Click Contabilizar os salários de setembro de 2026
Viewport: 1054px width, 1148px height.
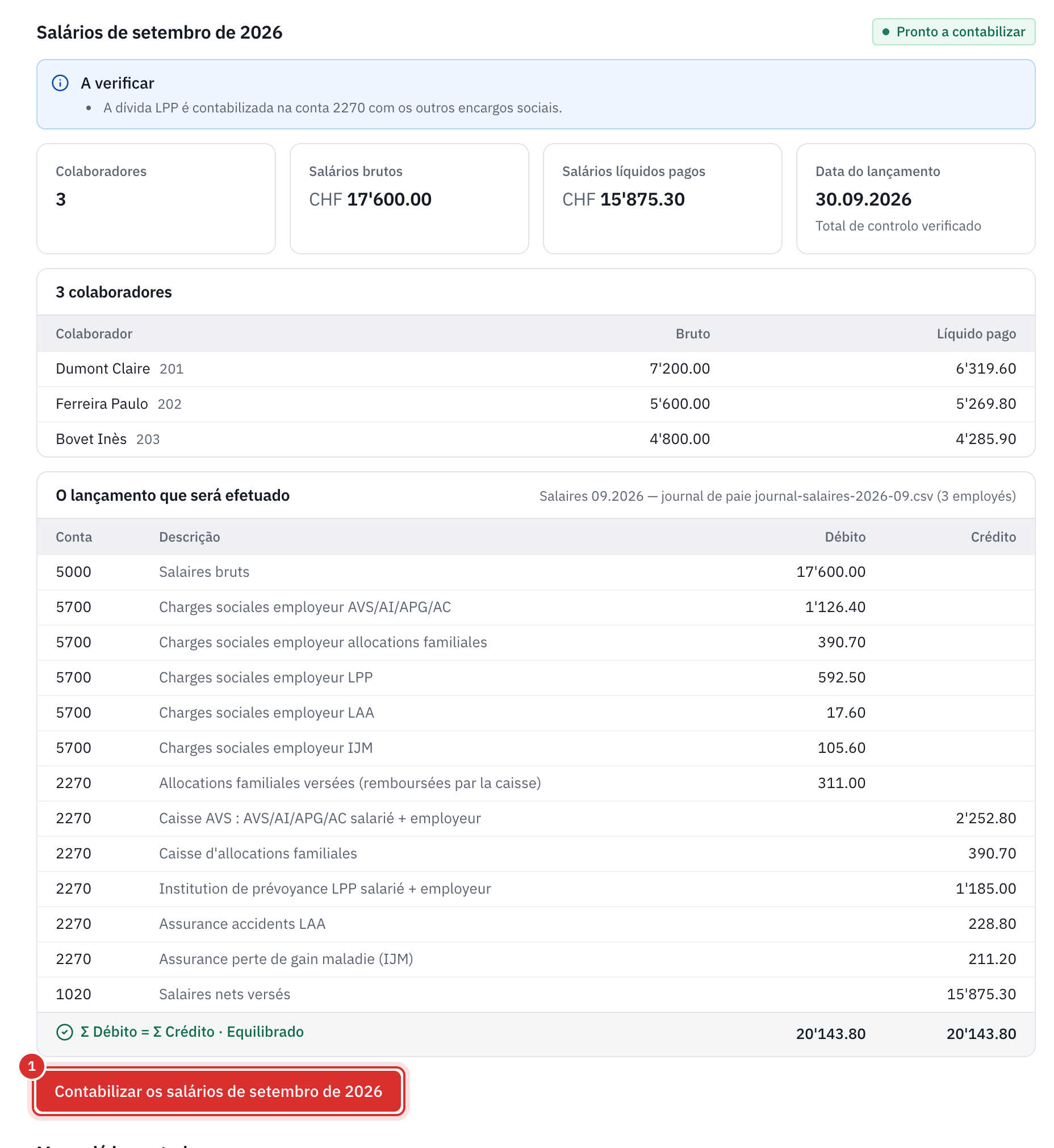tap(219, 1091)
